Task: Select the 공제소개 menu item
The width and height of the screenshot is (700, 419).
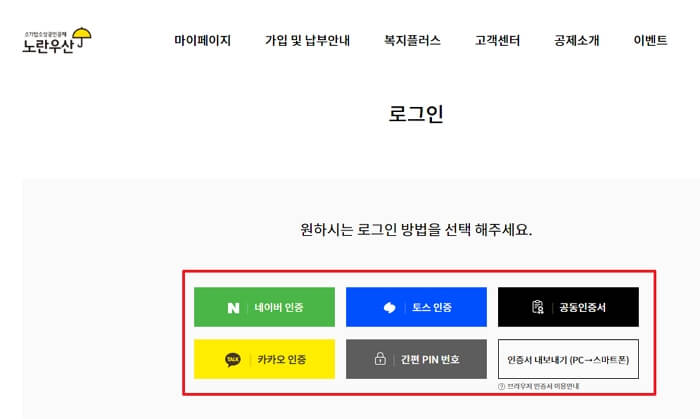Action: coord(576,41)
